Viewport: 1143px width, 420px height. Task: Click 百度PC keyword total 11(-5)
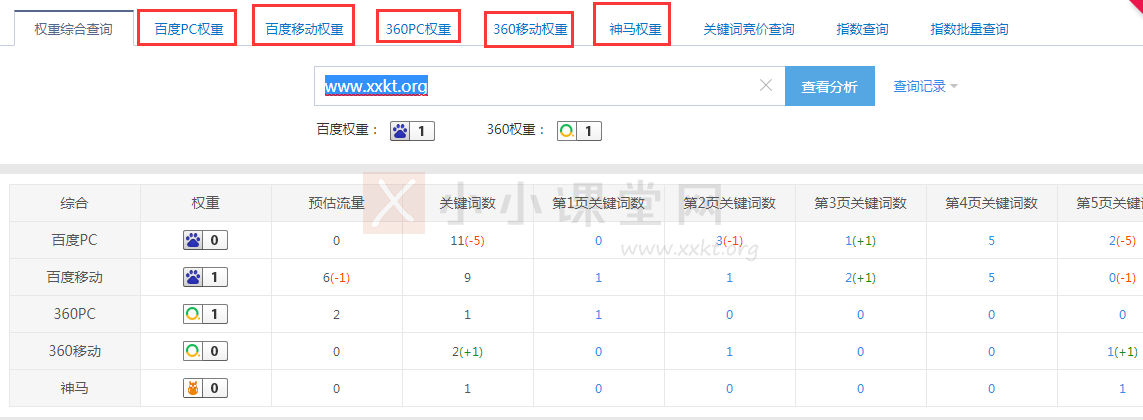point(467,241)
